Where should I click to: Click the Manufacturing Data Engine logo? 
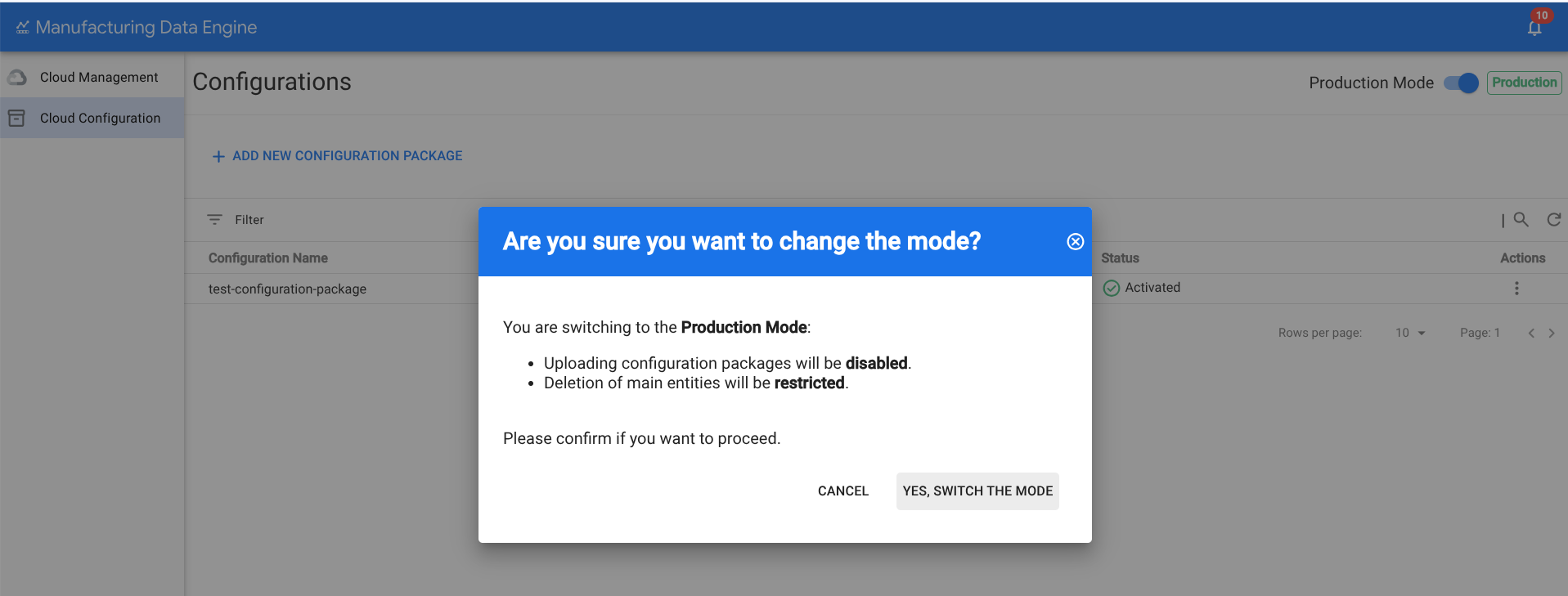coord(23,28)
